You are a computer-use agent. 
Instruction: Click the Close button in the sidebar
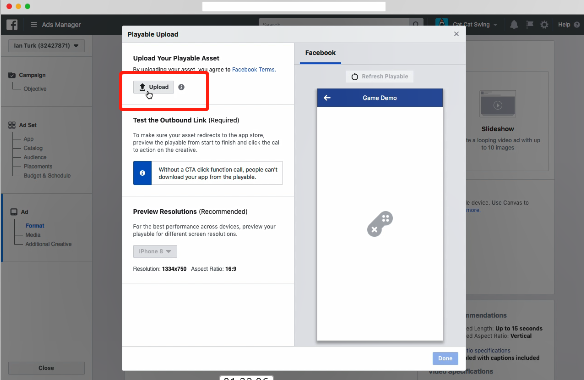tap(46, 368)
